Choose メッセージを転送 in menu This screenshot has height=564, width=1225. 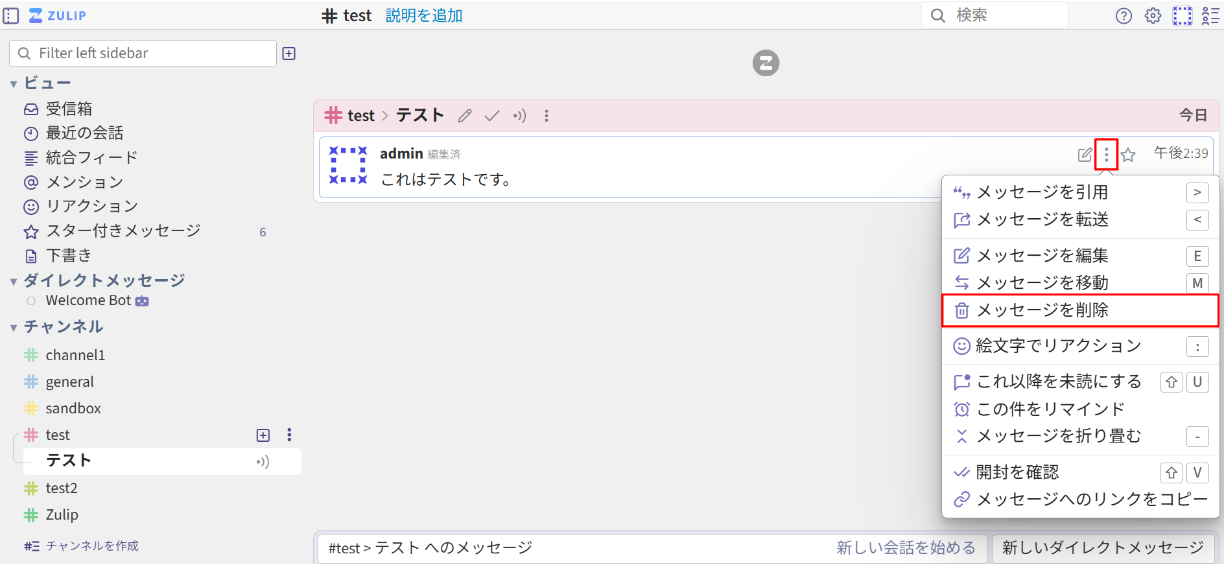pos(1080,219)
